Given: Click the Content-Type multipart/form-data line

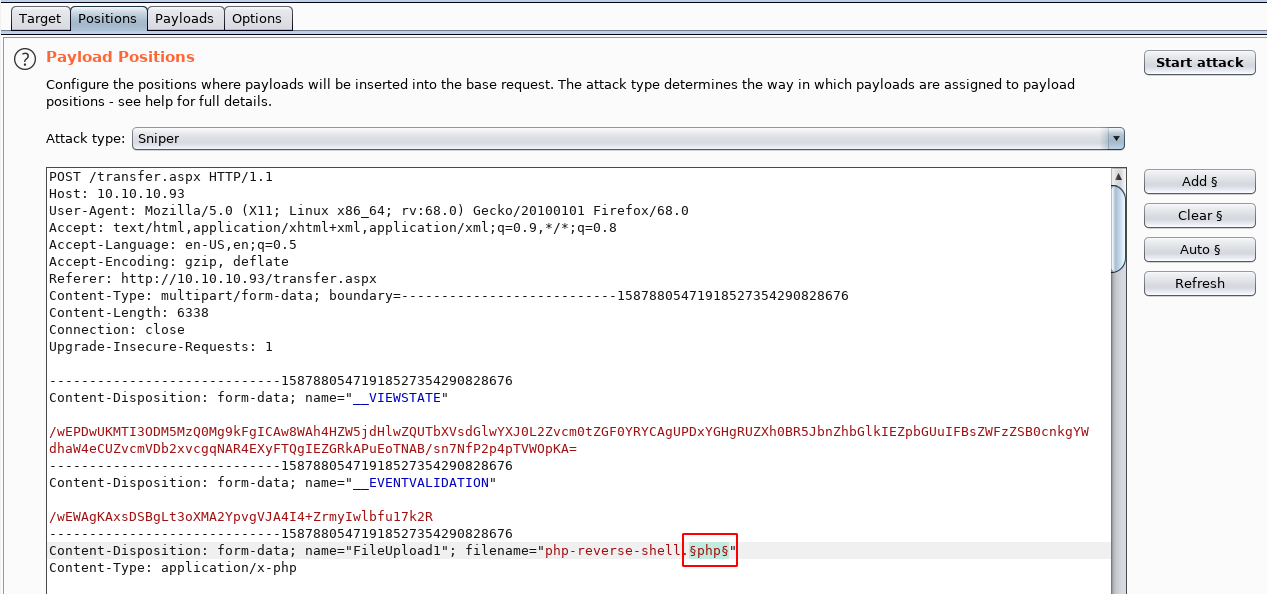Looking at the screenshot, I should (449, 296).
